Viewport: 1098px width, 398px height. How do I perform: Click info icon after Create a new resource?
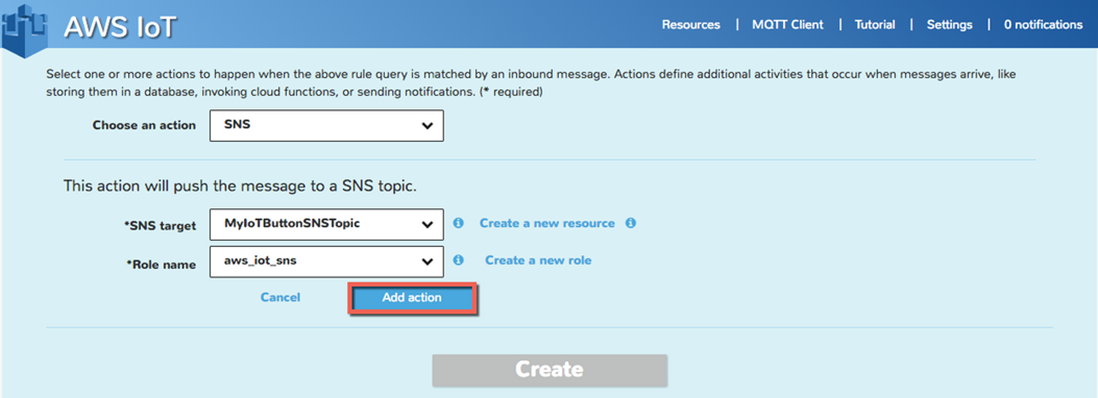(x=630, y=223)
